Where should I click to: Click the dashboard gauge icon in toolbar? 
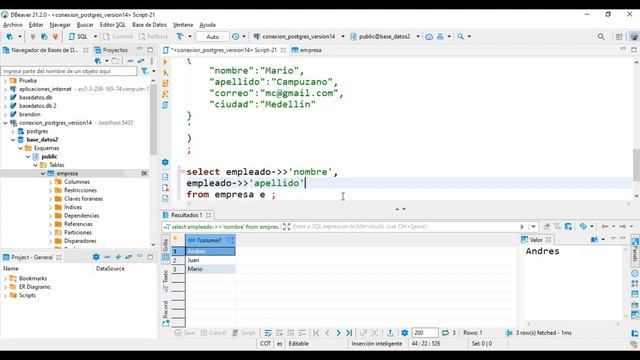tap(429, 37)
